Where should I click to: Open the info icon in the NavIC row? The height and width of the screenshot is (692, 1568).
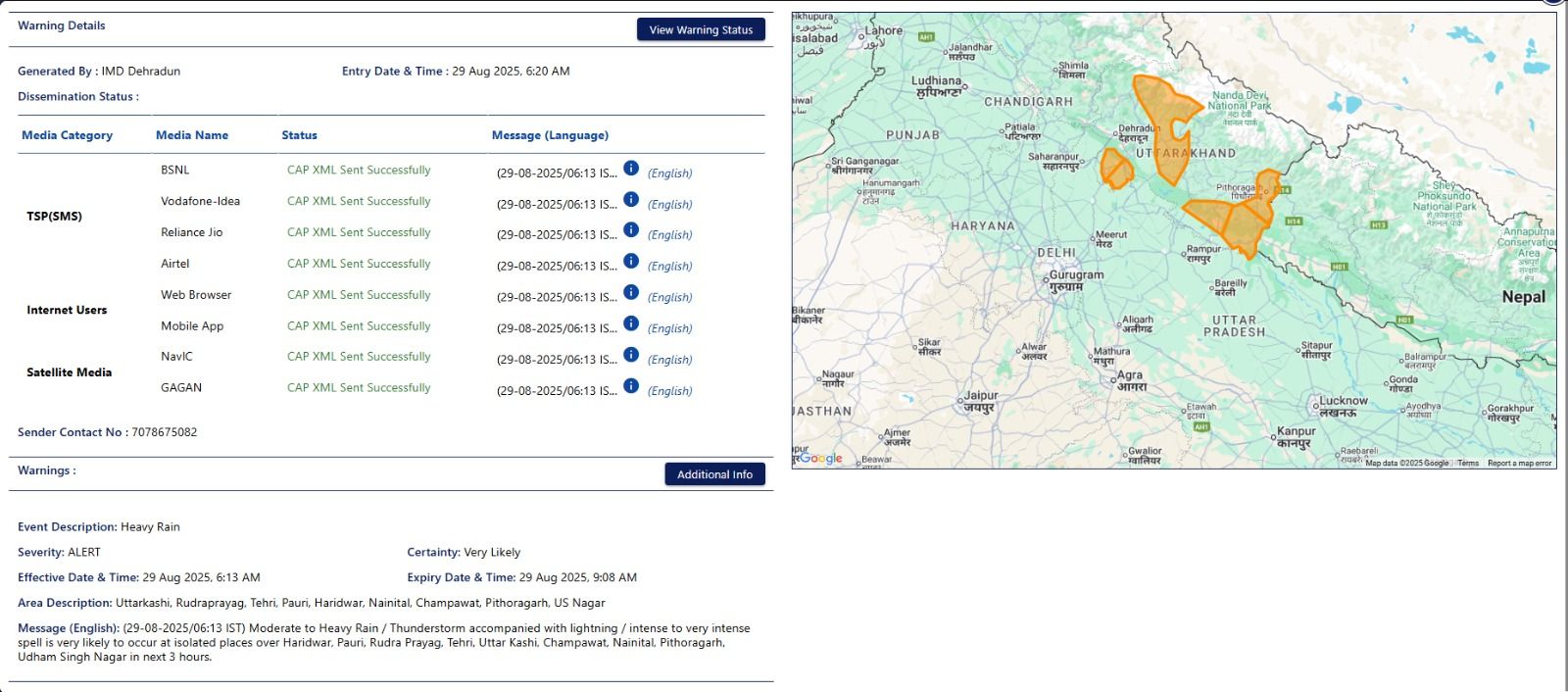631,355
